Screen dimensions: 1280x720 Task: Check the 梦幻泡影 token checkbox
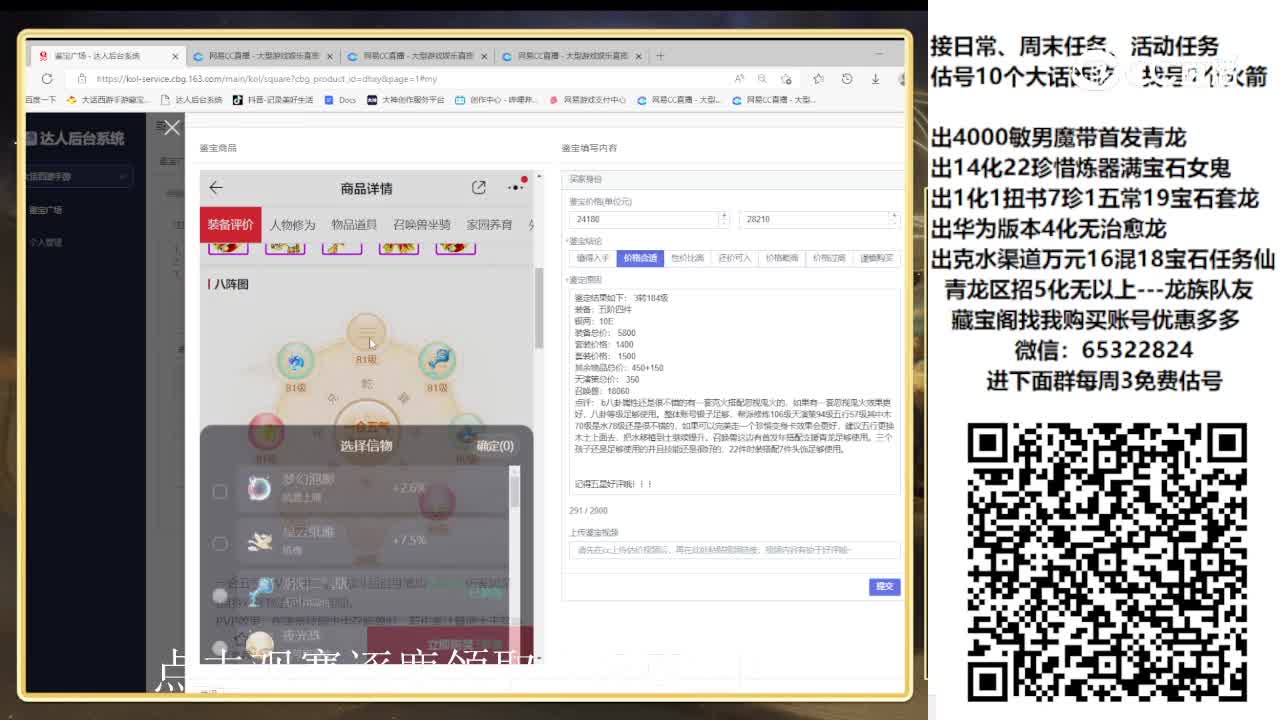click(x=220, y=491)
